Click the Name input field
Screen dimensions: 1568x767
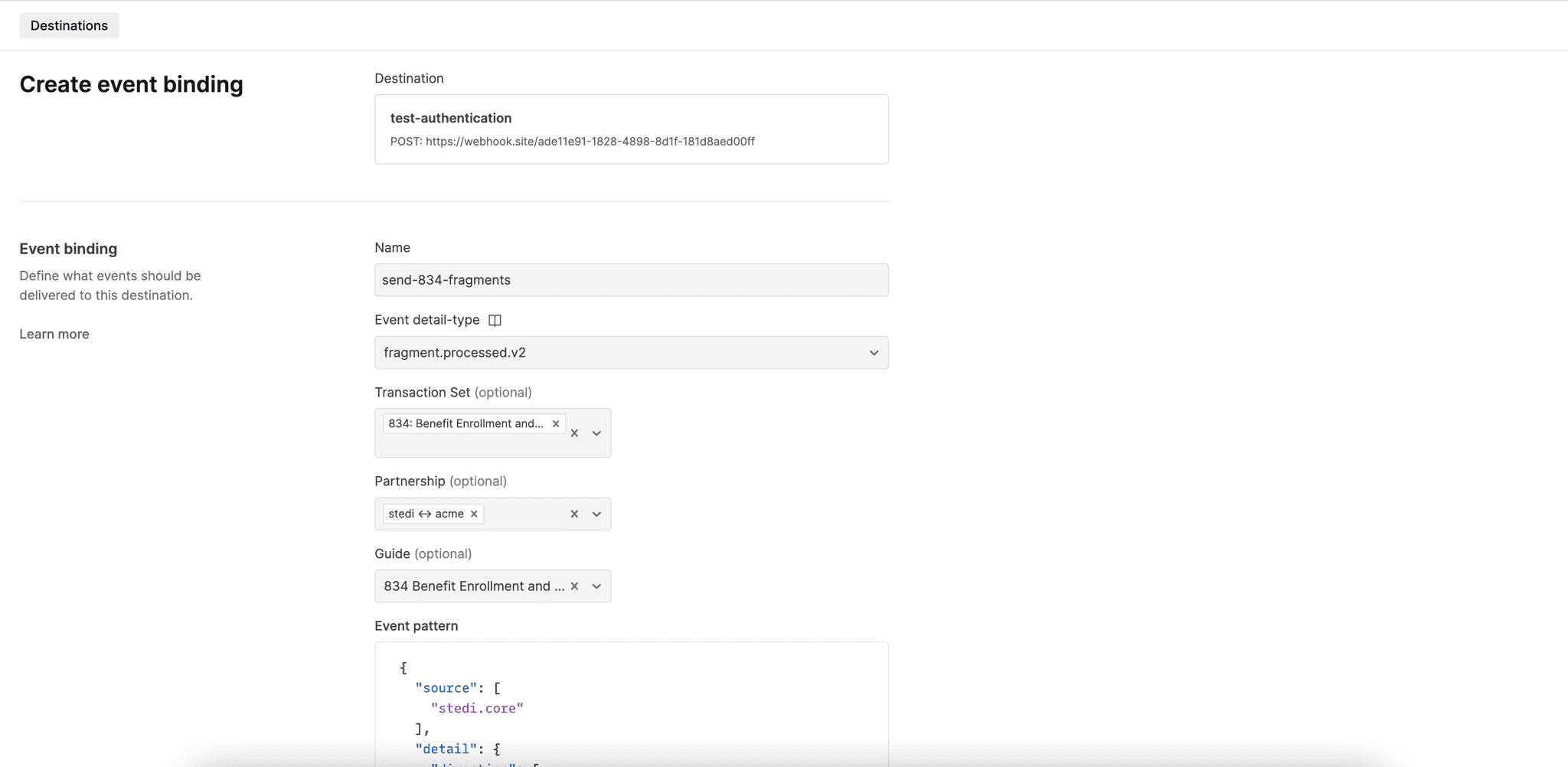click(631, 279)
